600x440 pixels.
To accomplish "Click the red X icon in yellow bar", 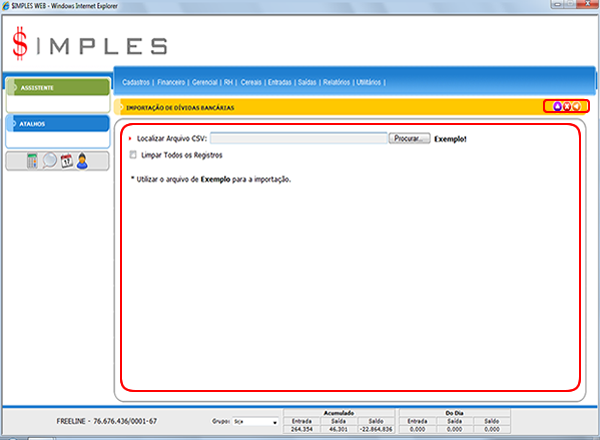I will click(x=567, y=107).
